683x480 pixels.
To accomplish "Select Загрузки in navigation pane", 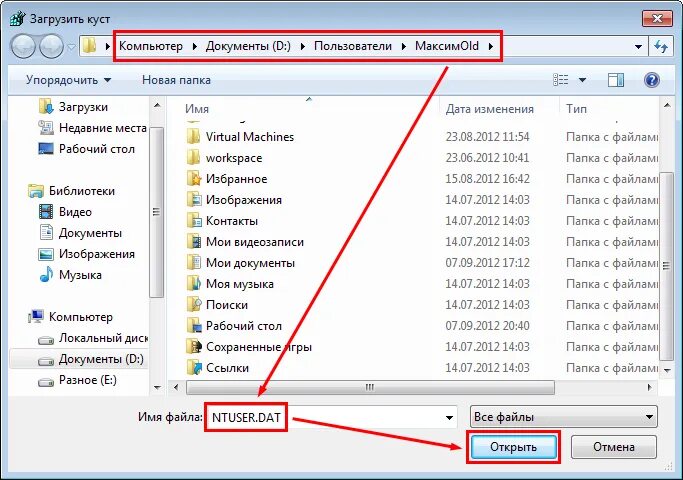I will click(73, 107).
